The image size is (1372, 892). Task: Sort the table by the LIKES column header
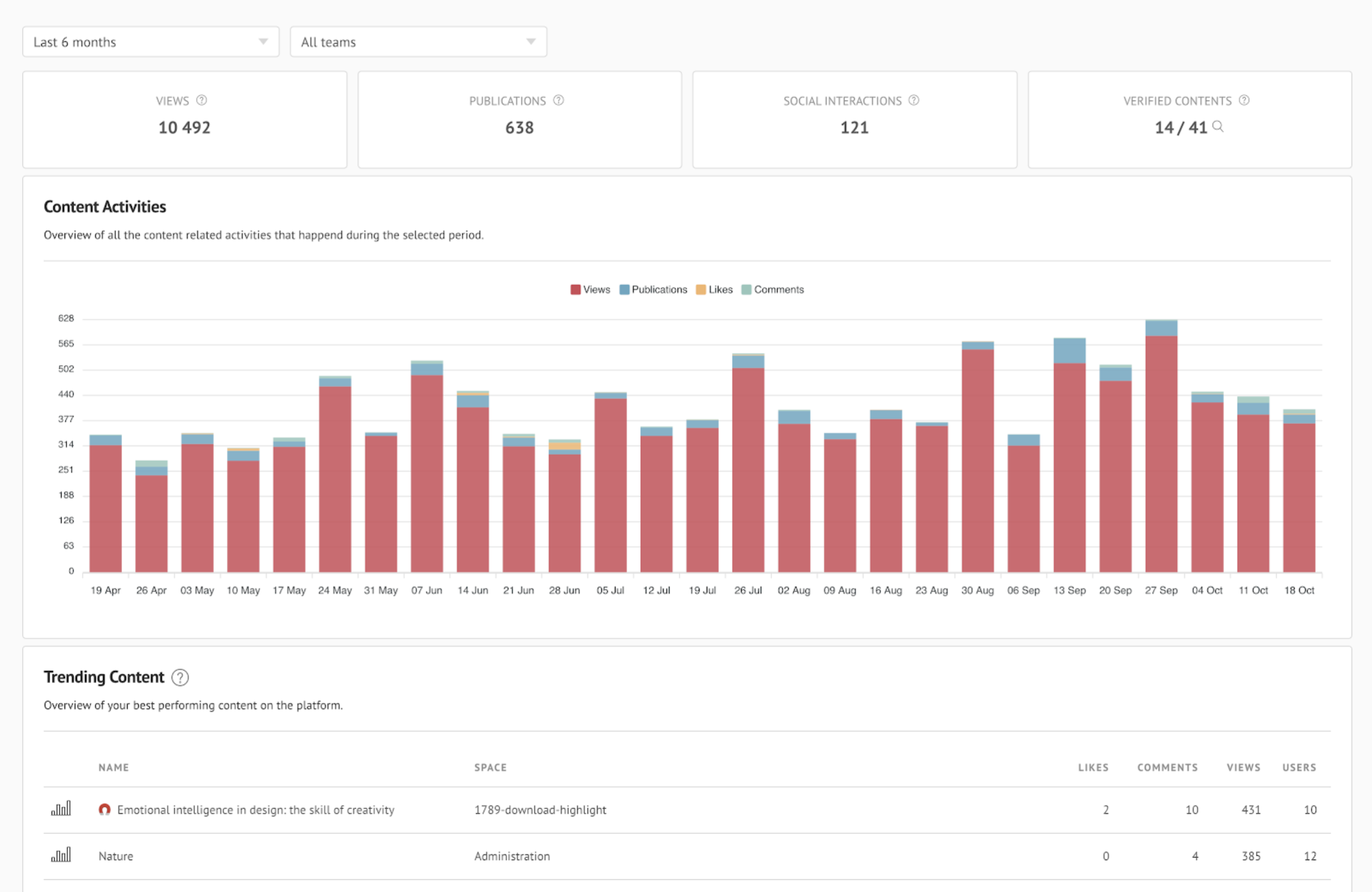point(1095,767)
